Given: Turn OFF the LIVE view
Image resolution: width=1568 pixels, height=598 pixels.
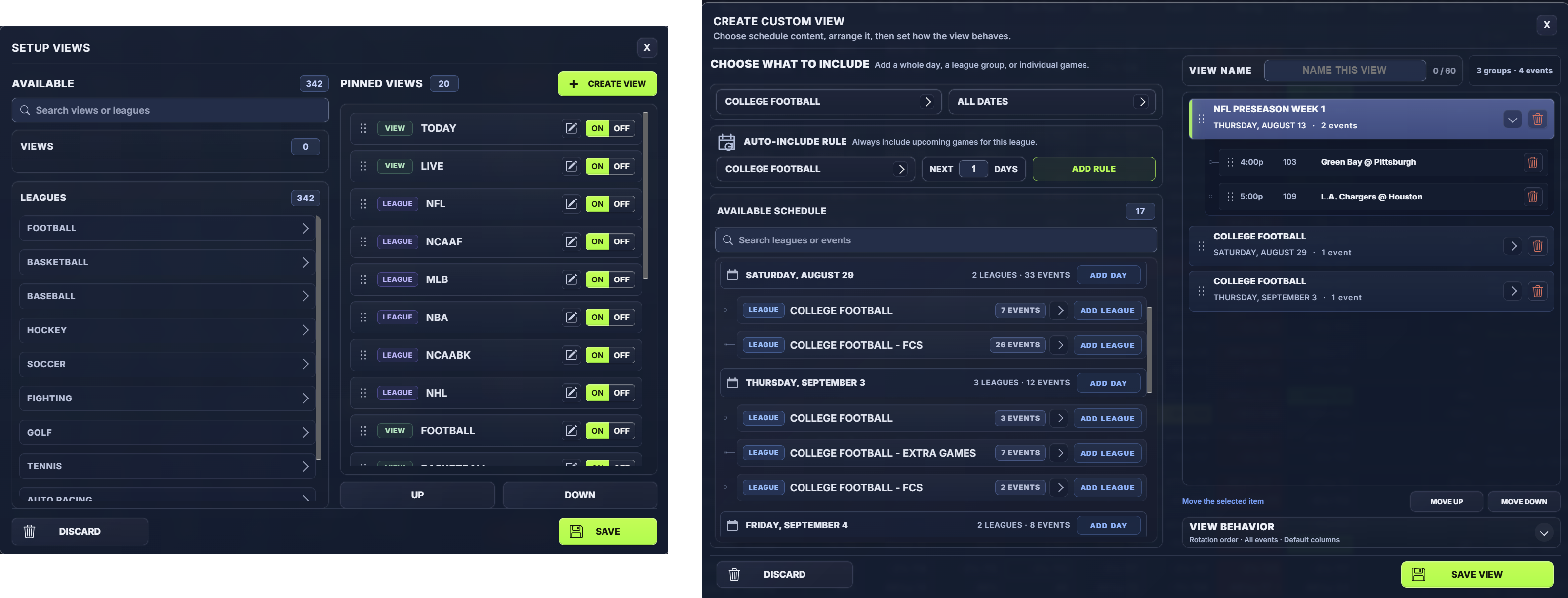Looking at the screenshot, I should [x=621, y=166].
